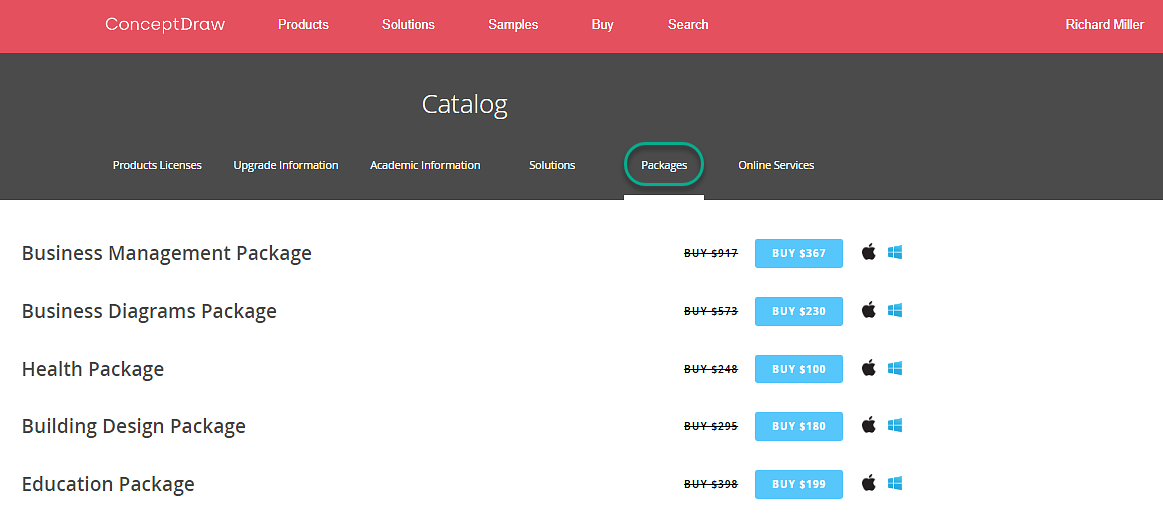This screenshot has width=1163, height=513.
Task: Click Apple icon for Business Management Package
Action: tap(868, 253)
